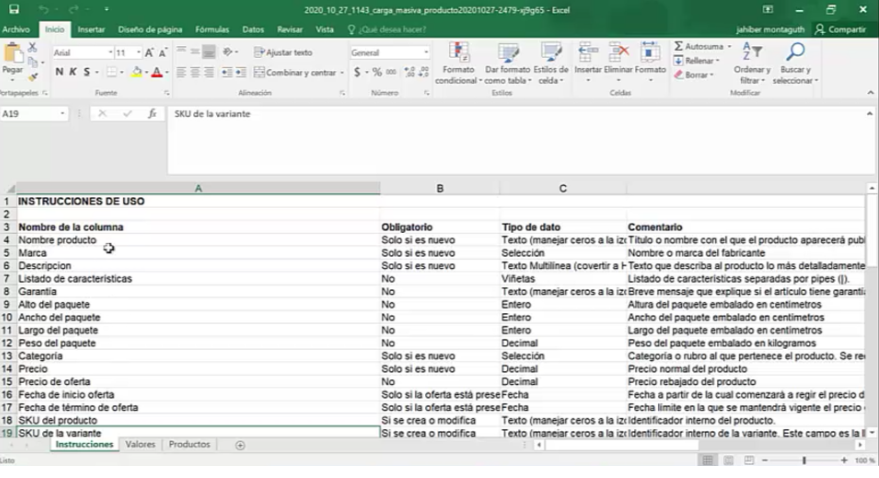Apply the red font color A
Screen dimensions: 879x478
click(x=157, y=72)
